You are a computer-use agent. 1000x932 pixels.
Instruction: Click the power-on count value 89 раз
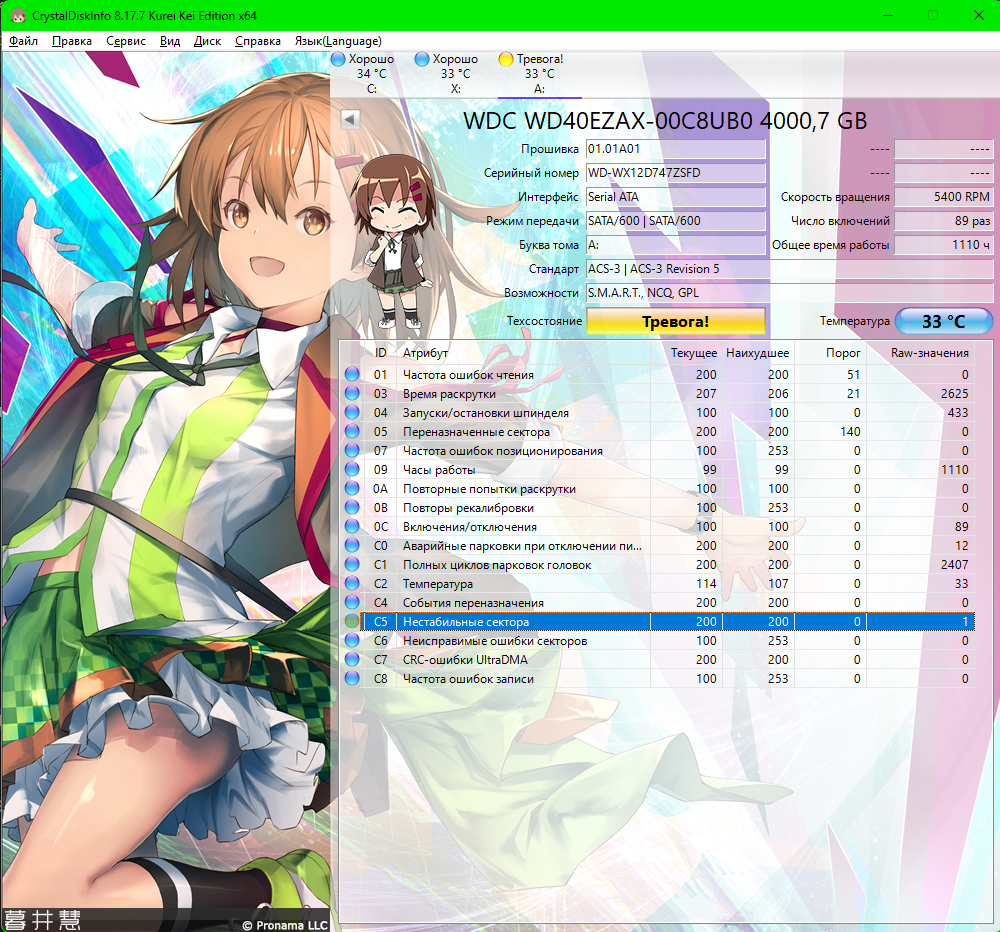click(943, 221)
